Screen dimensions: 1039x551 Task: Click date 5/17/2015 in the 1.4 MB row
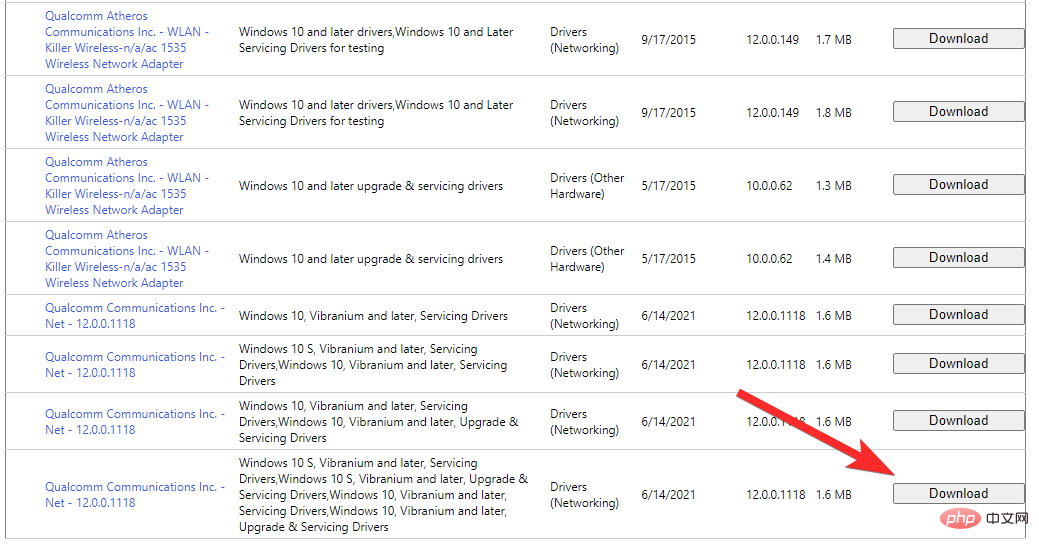click(x=669, y=258)
